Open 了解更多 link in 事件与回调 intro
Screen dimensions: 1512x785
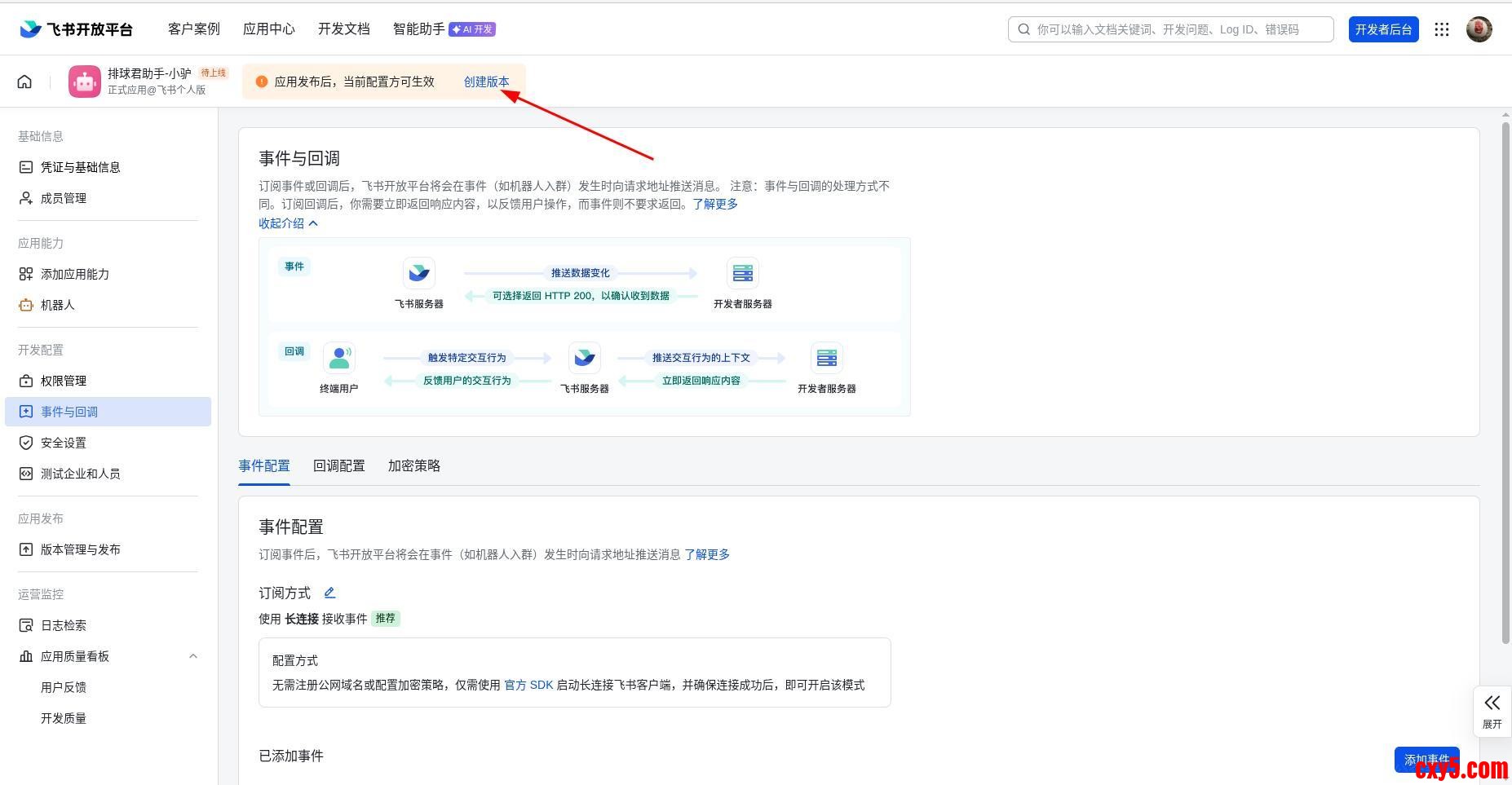click(715, 204)
